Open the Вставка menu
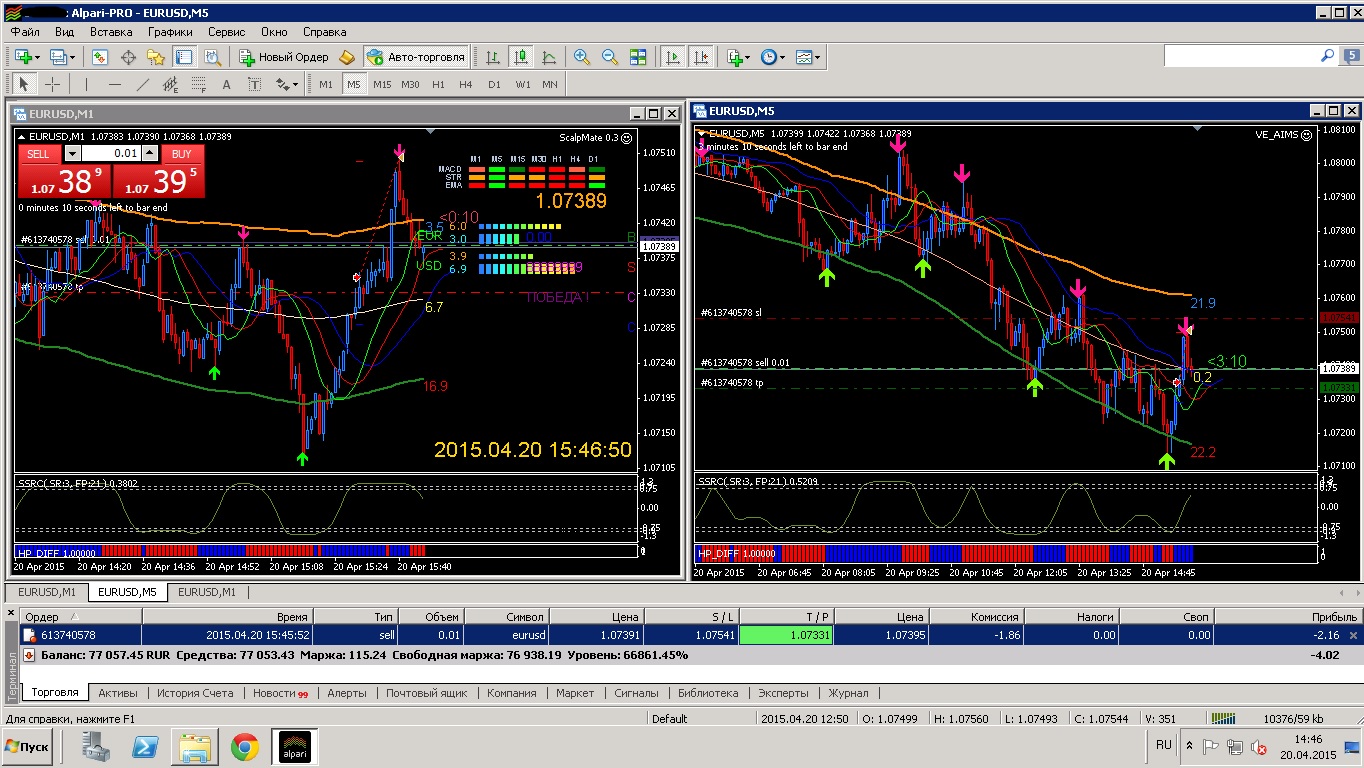 point(111,32)
